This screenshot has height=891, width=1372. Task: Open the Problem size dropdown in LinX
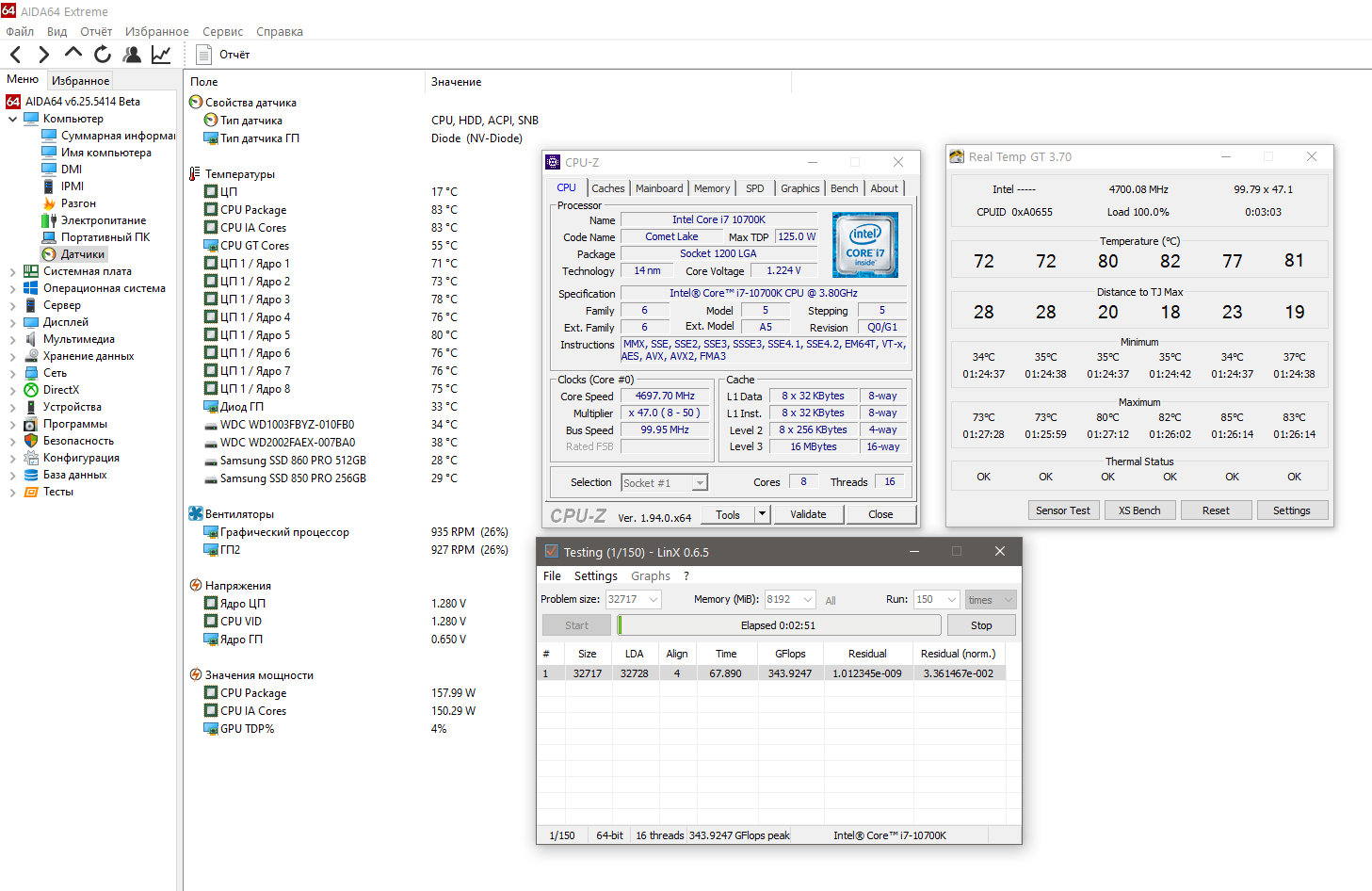point(654,600)
